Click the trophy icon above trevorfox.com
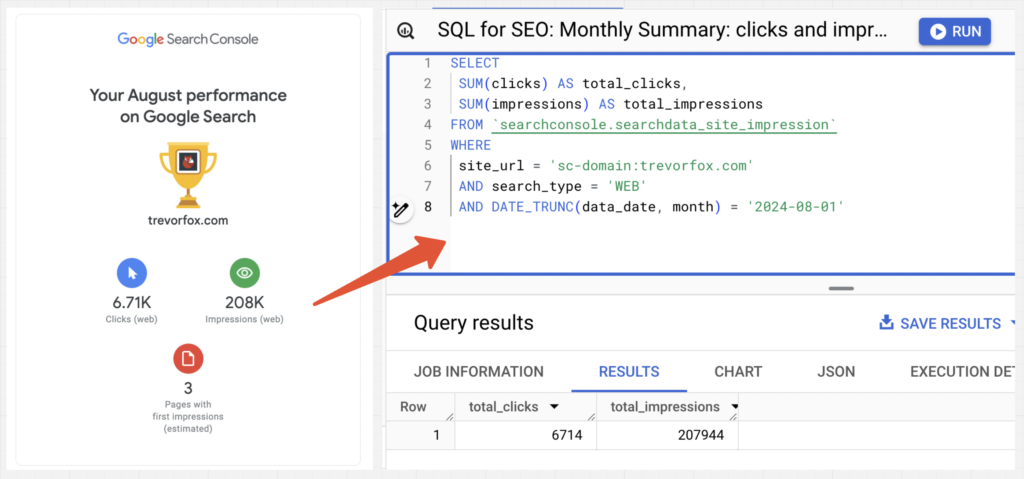The width and height of the screenshot is (1024, 479). pos(188,174)
